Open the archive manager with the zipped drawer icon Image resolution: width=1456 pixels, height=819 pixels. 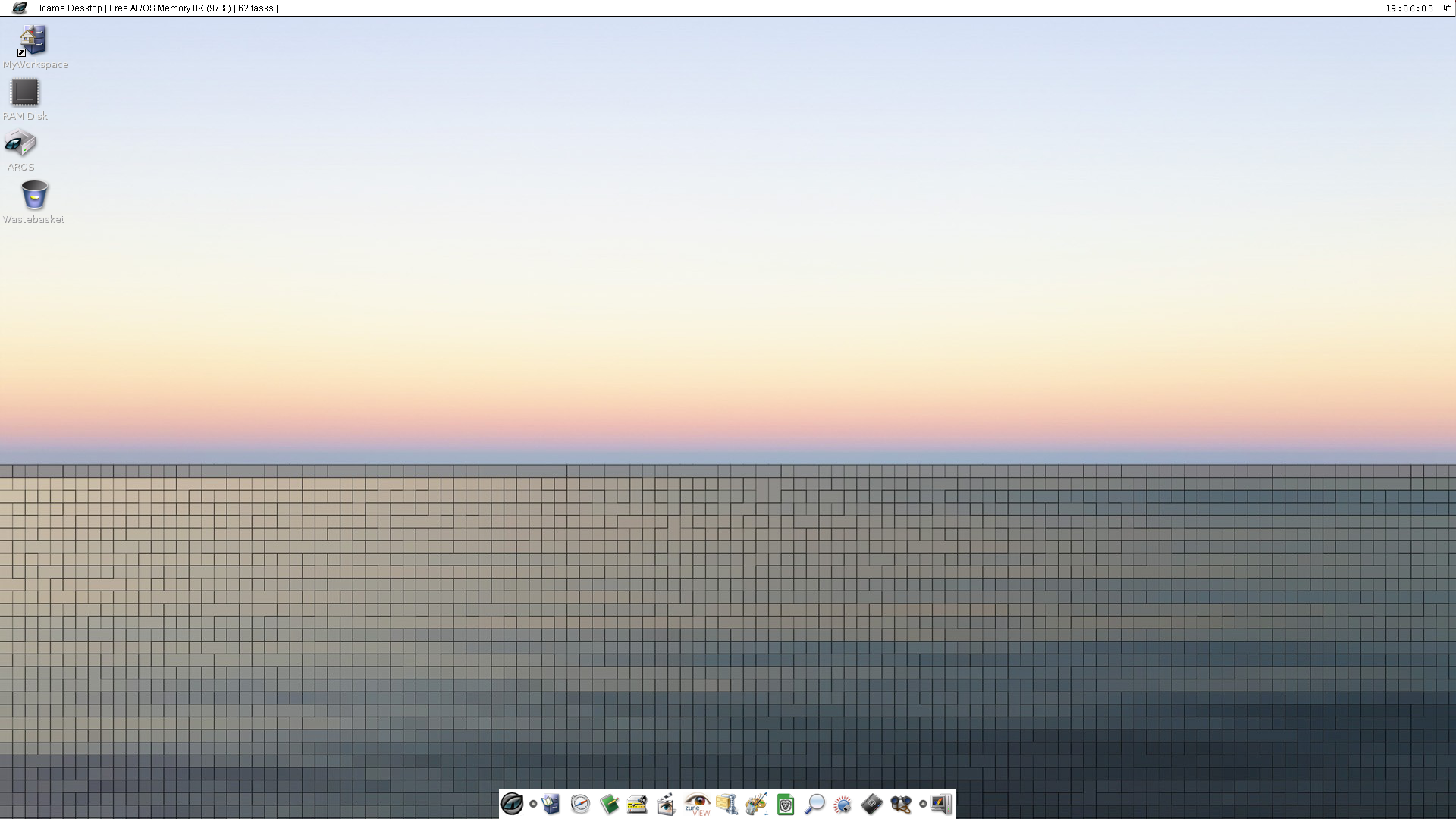click(x=728, y=805)
